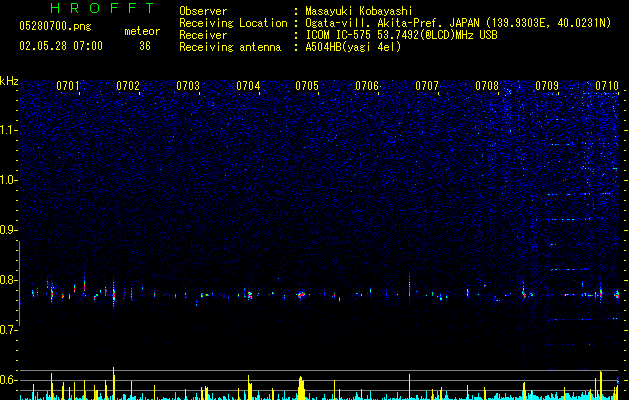Click the 0707 time marker

click(427, 86)
